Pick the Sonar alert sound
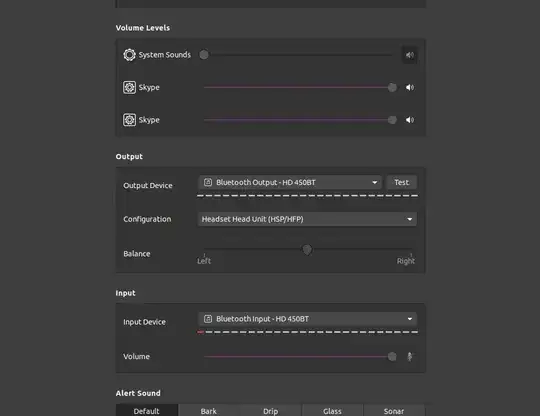This screenshot has width=540, height=416. click(394, 410)
